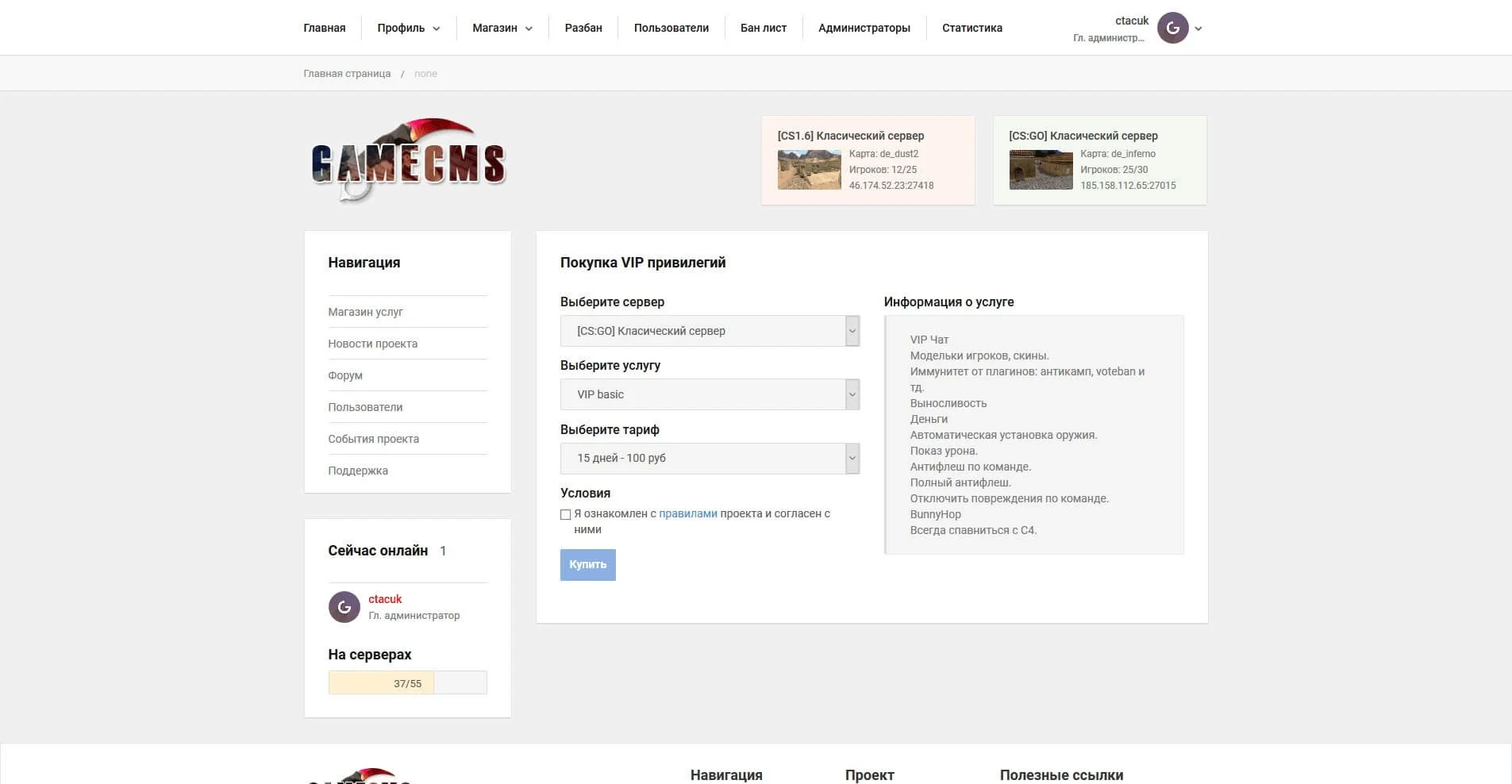Open the Статистика menu item
Image resolution: width=1512 pixels, height=784 pixels.
(971, 28)
